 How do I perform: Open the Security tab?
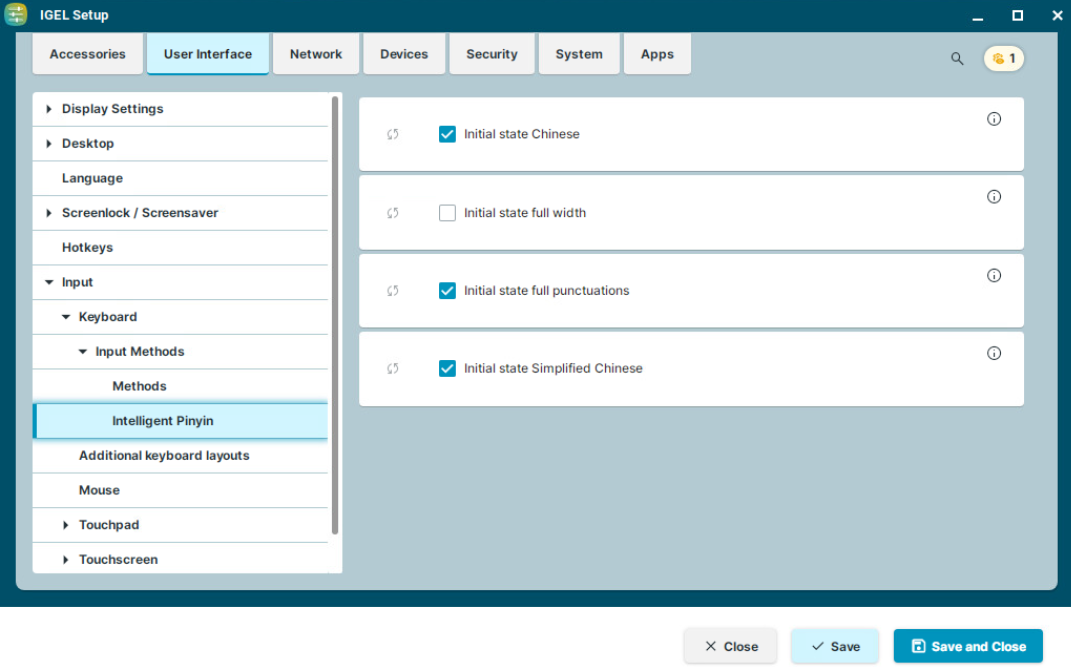tap(491, 55)
